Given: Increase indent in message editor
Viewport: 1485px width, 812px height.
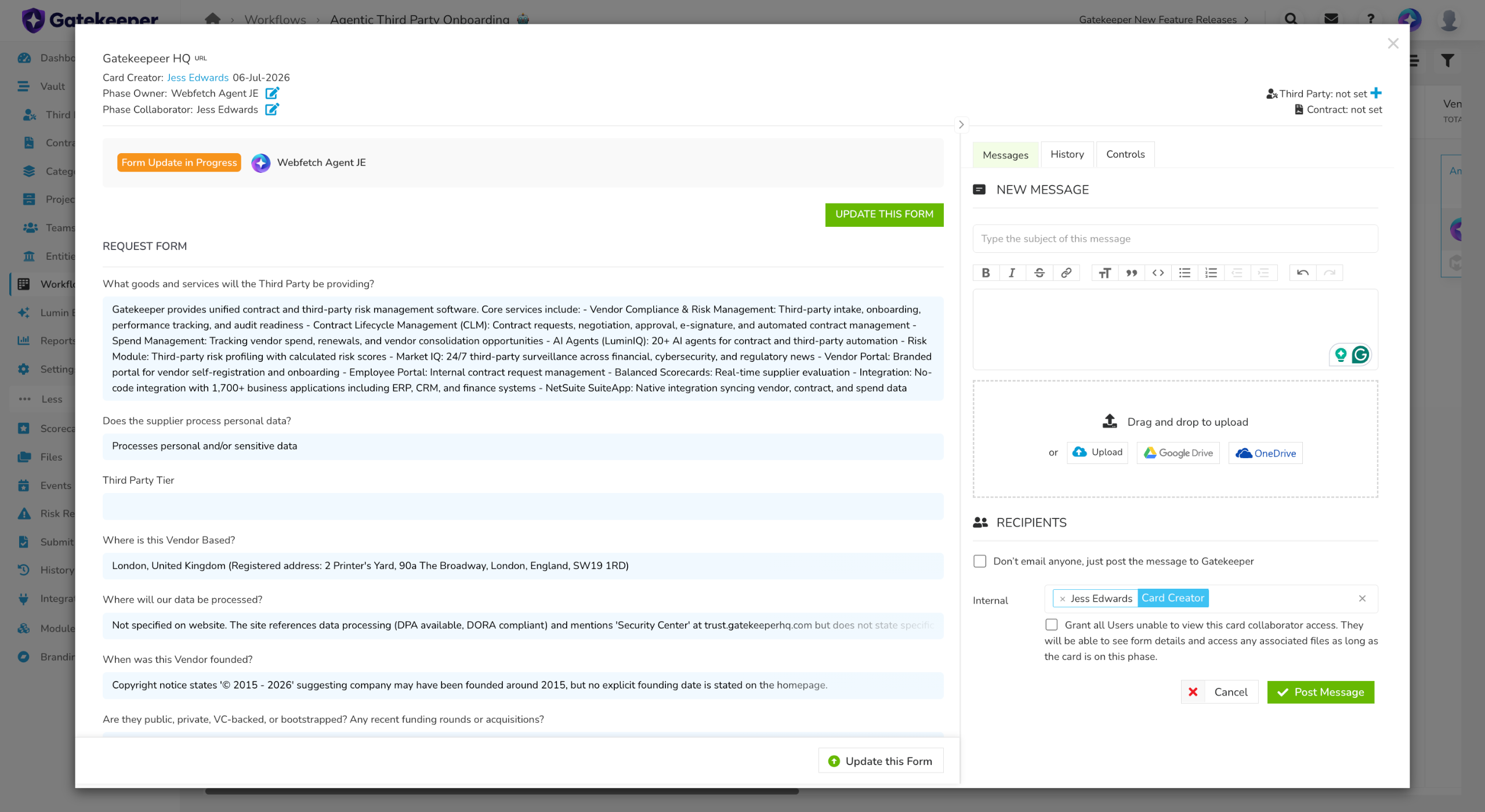Looking at the screenshot, I should tap(1264, 273).
